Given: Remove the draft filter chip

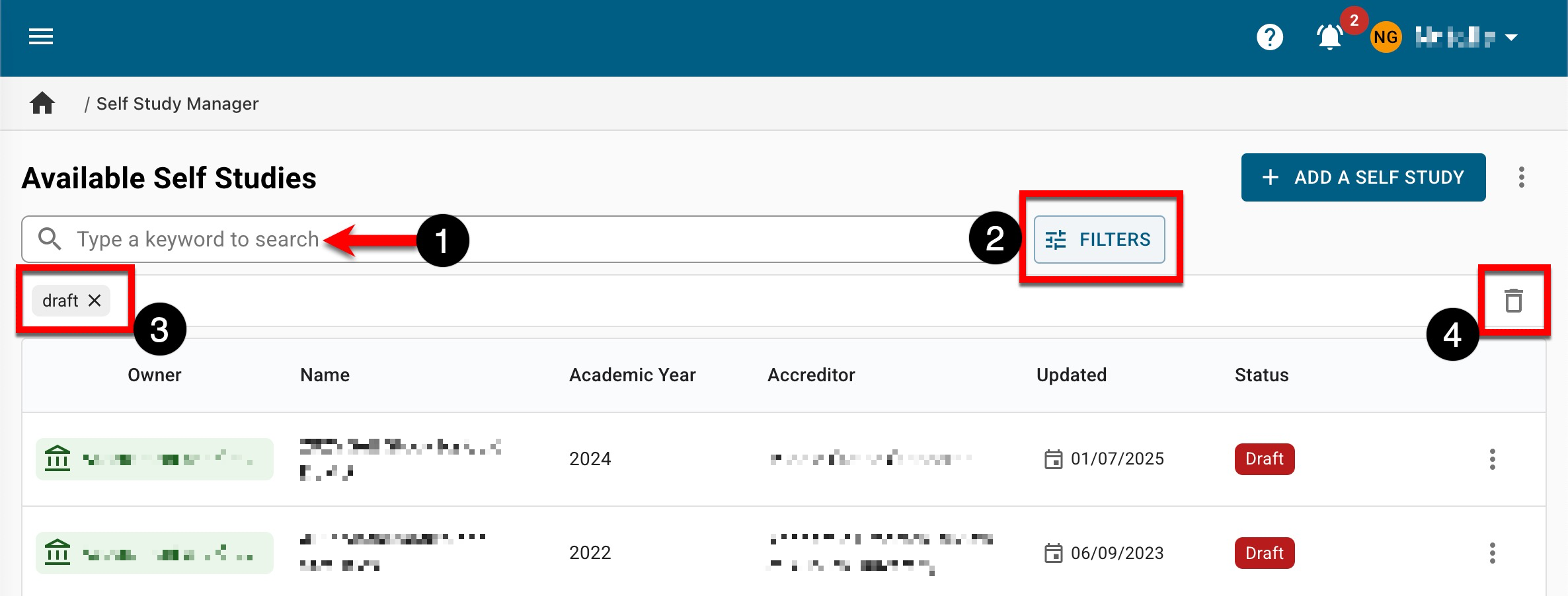Looking at the screenshot, I should (95, 301).
